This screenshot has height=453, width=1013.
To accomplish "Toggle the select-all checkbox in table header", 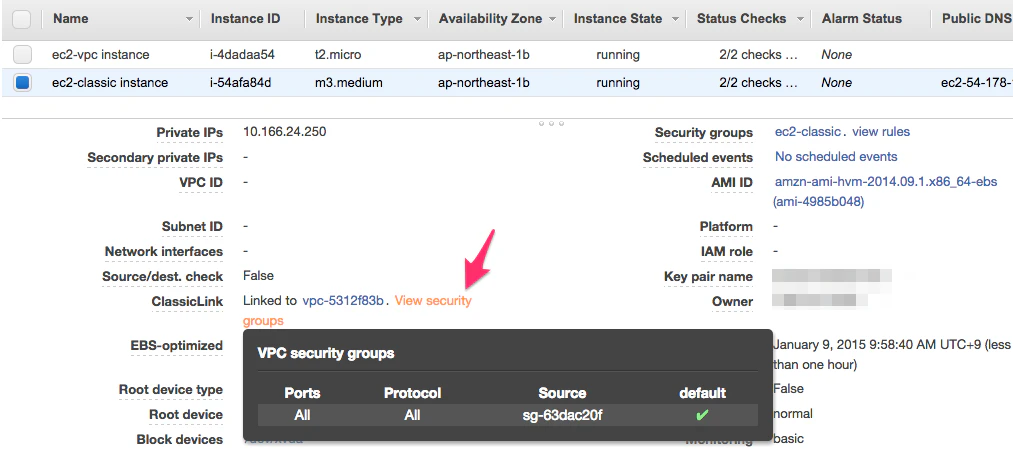I will [x=21, y=19].
